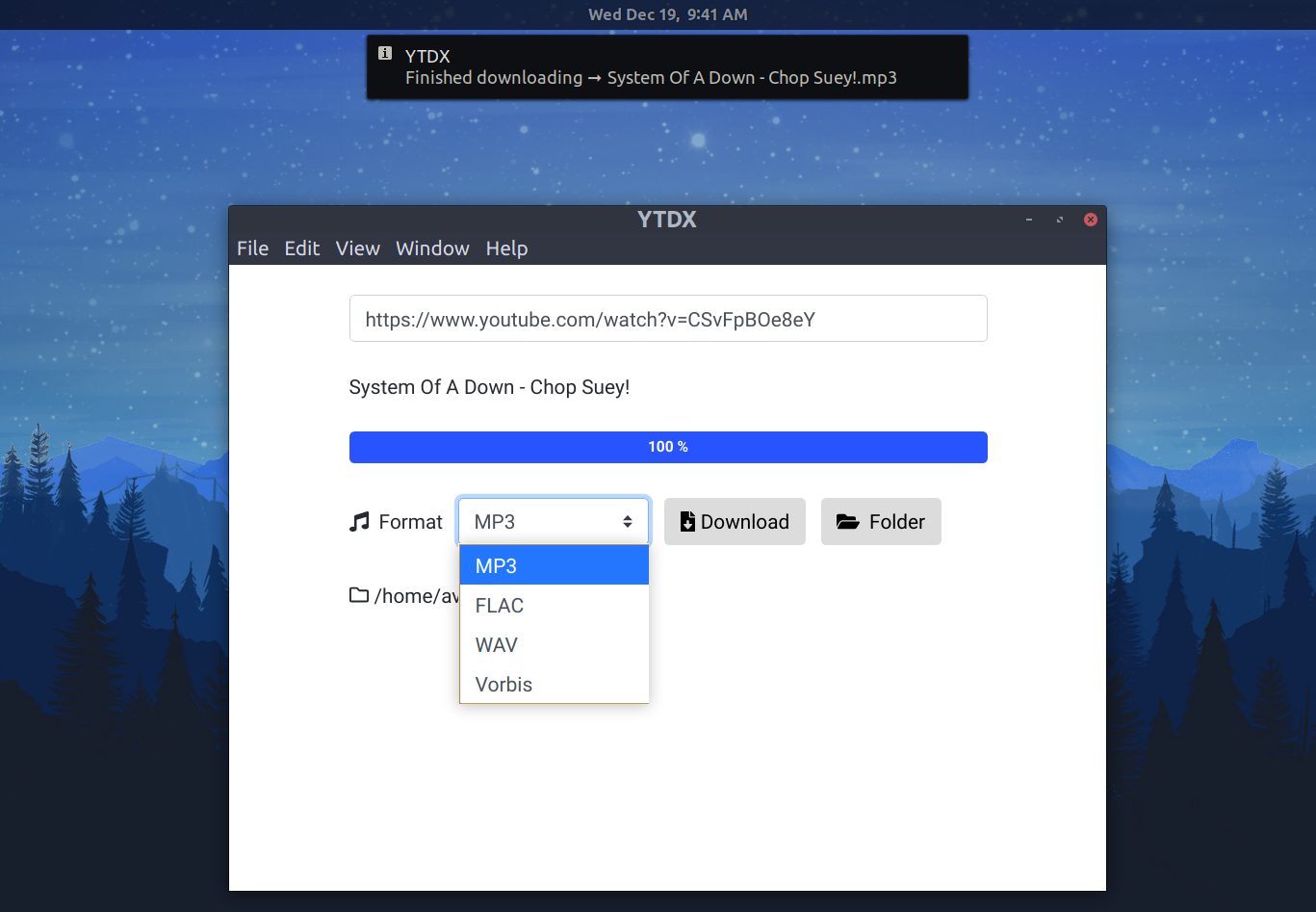
Task: Click the Folder button
Action: point(881,522)
